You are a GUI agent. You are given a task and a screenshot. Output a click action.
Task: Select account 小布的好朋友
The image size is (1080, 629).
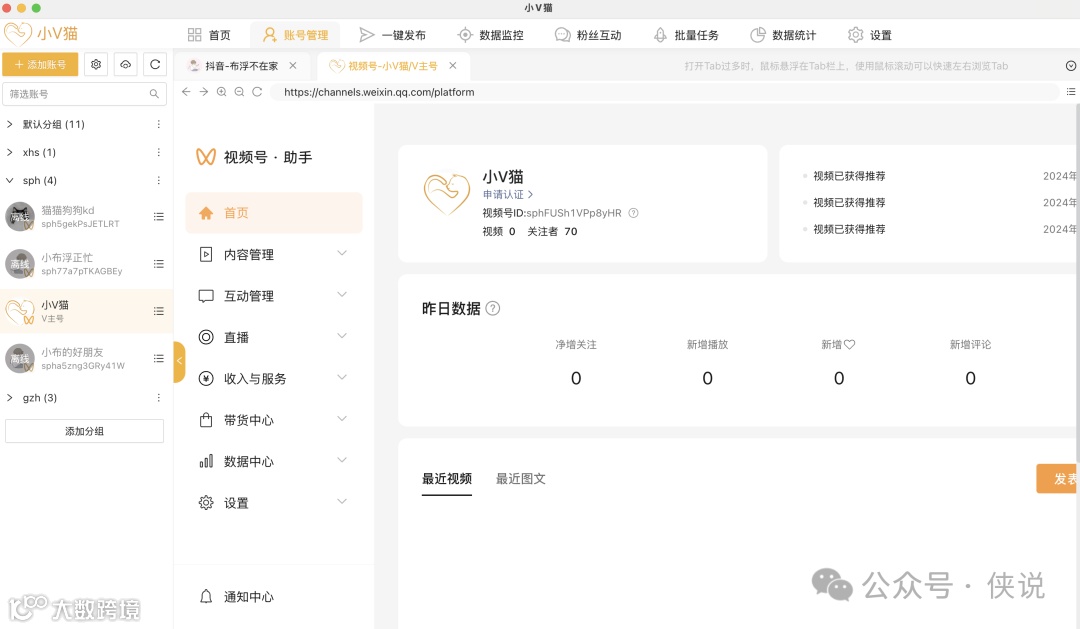coord(84,358)
